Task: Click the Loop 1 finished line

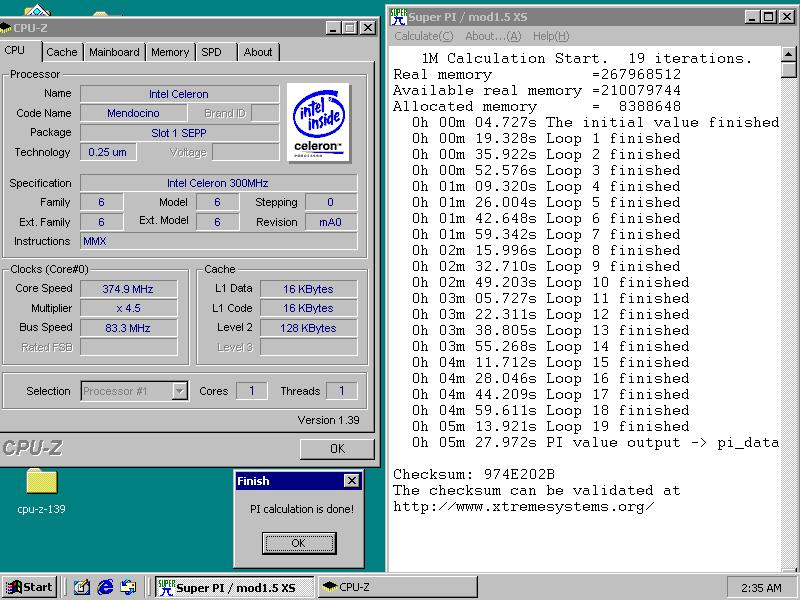Action: point(546,138)
